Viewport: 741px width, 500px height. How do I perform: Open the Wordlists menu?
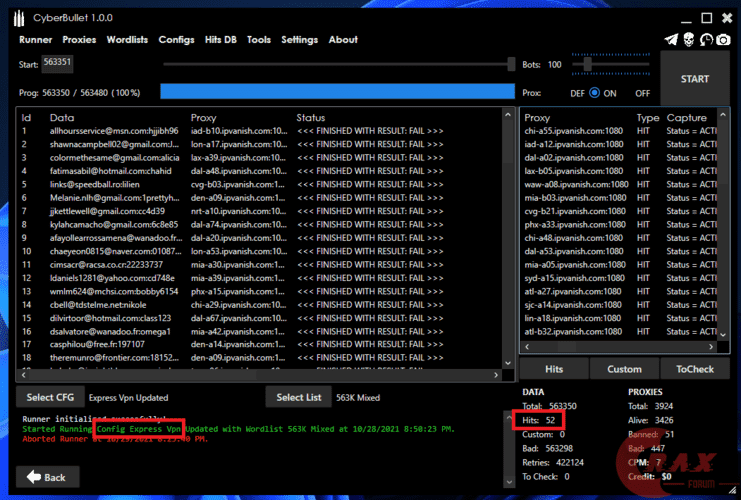pyautogui.click(x=127, y=40)
